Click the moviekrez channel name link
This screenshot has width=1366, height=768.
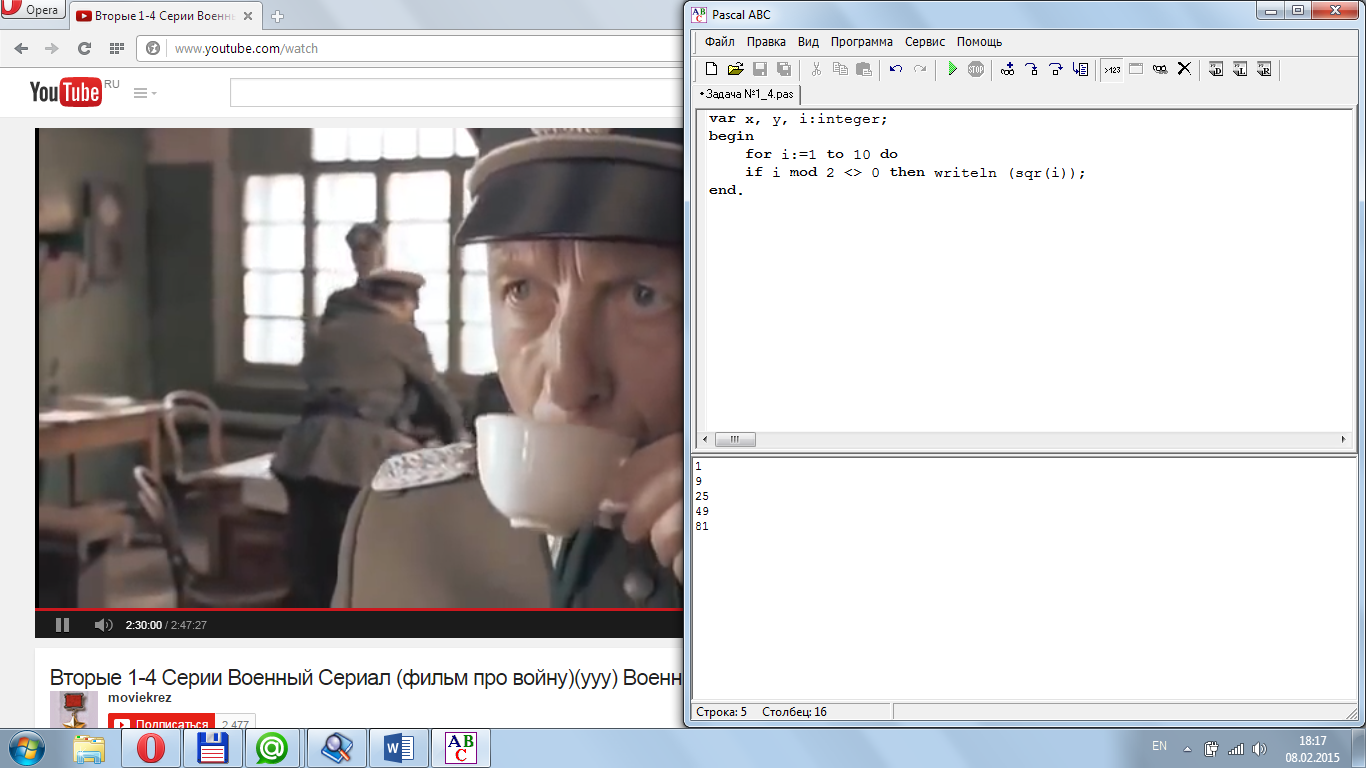[139, 698]
